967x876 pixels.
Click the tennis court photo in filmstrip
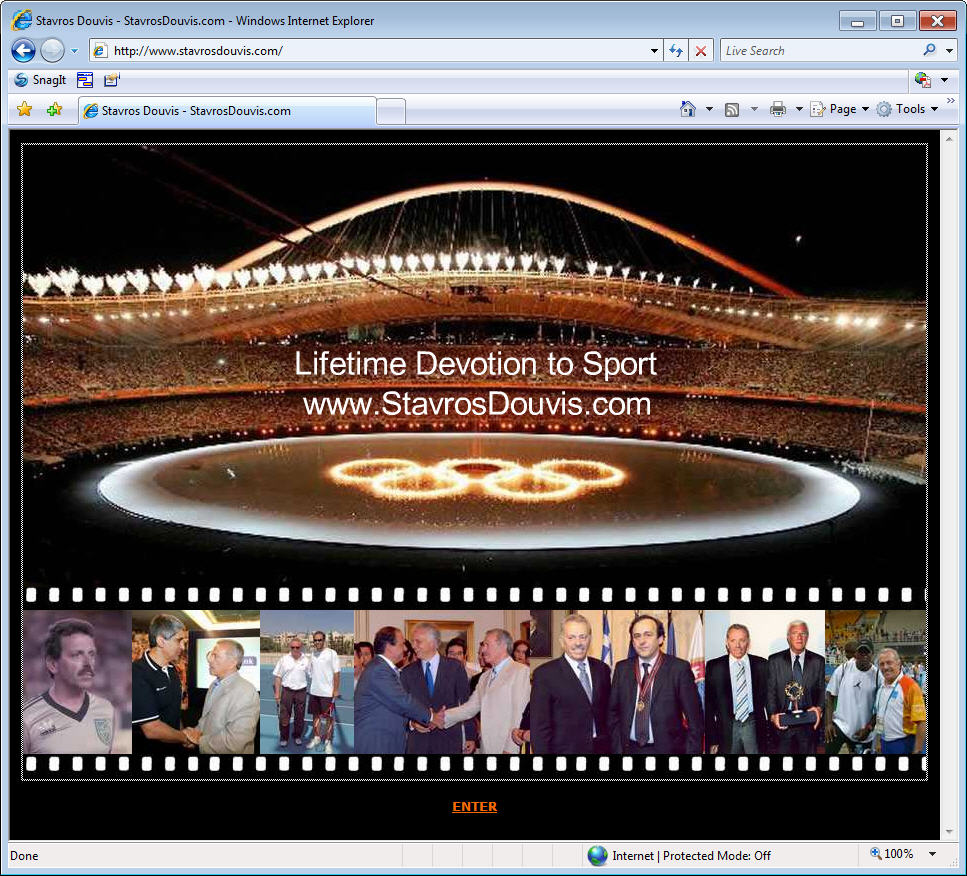tap(307, 682)
